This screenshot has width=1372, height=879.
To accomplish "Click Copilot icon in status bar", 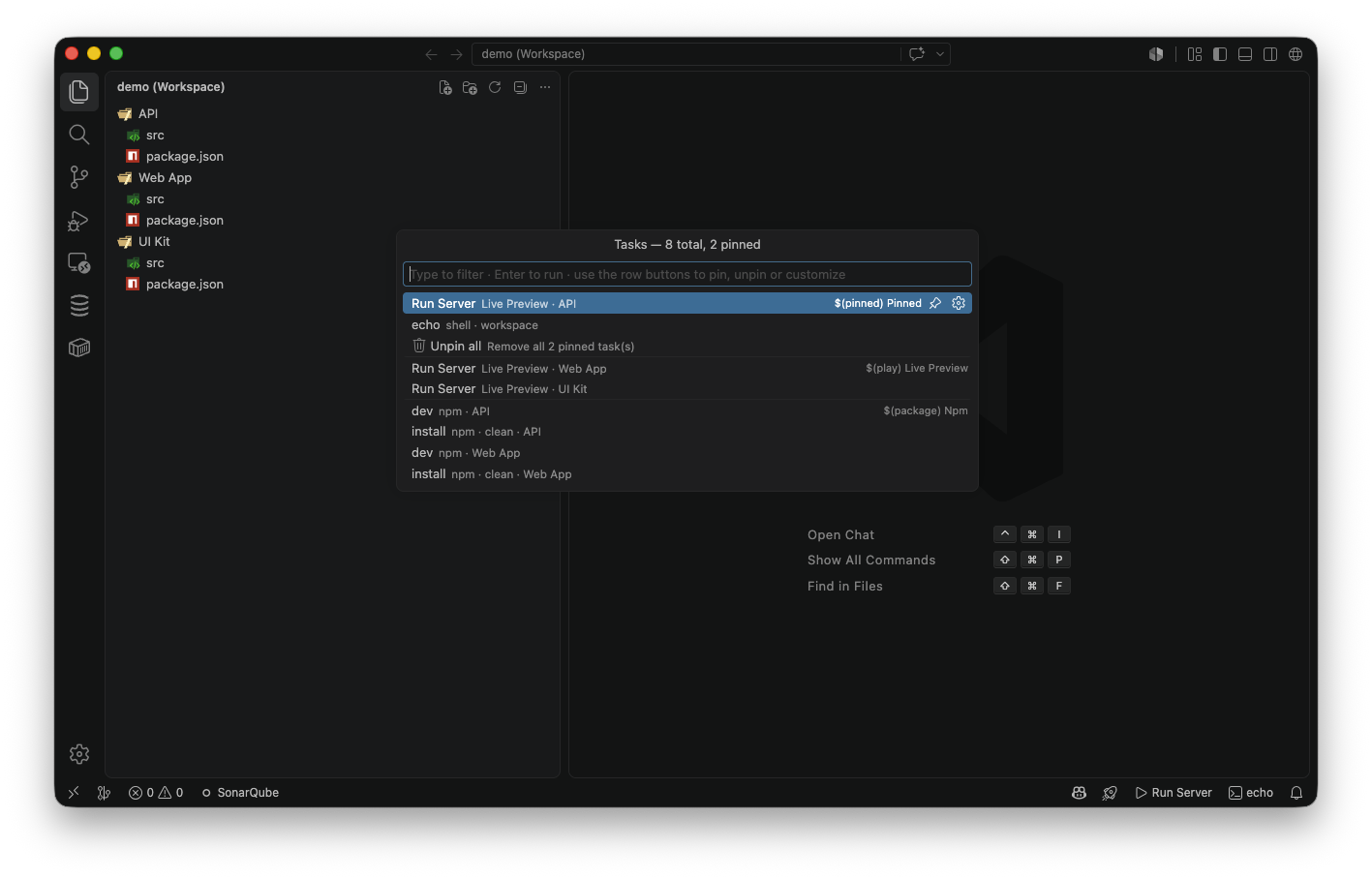I will point(1079,793).
